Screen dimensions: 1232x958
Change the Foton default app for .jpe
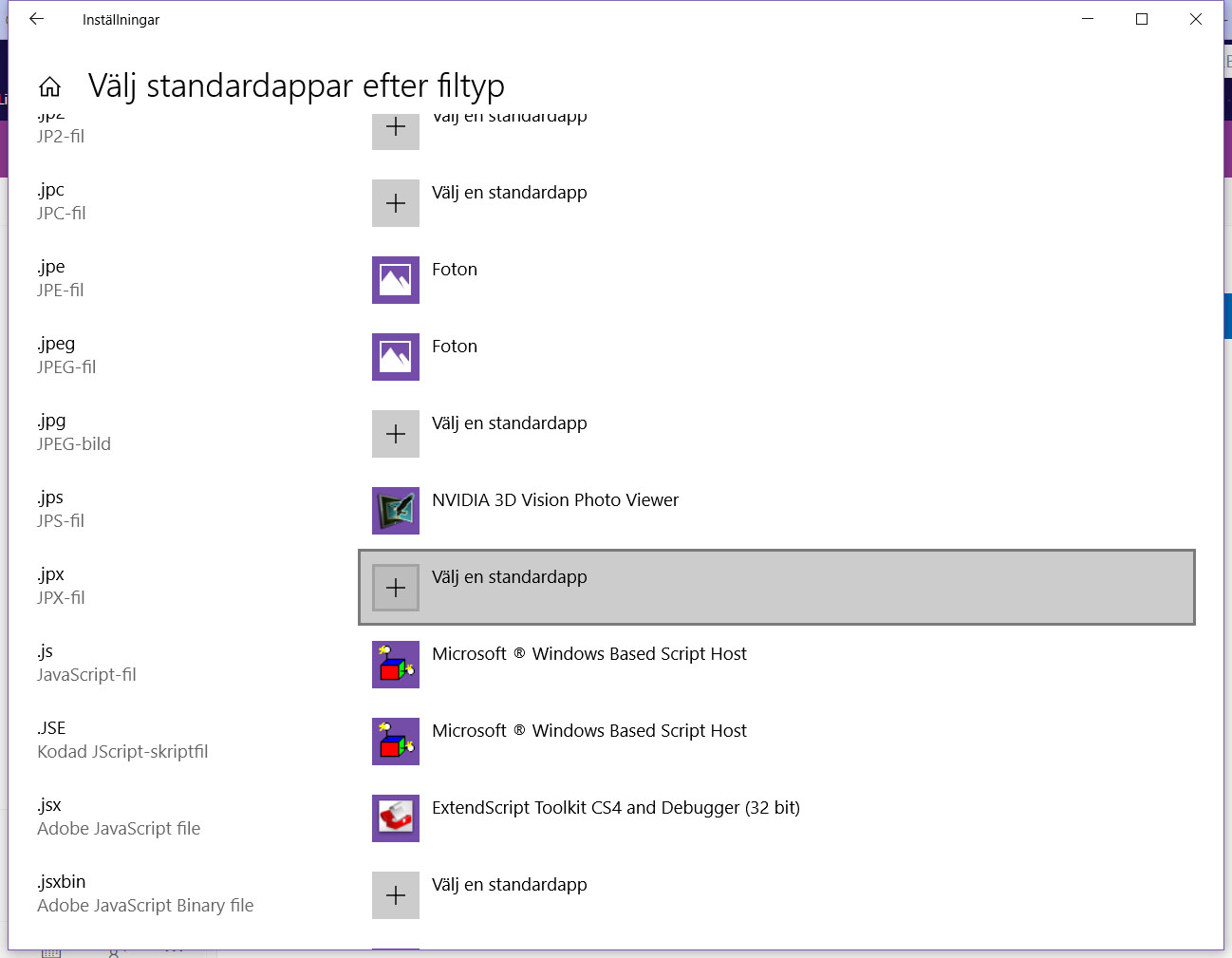(x=455, y=270)
